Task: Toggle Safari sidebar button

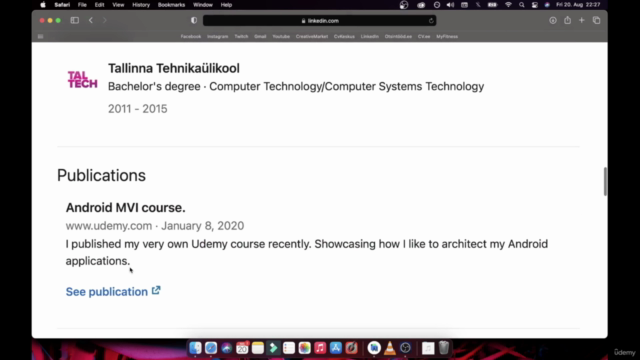Action: point(74,20)
